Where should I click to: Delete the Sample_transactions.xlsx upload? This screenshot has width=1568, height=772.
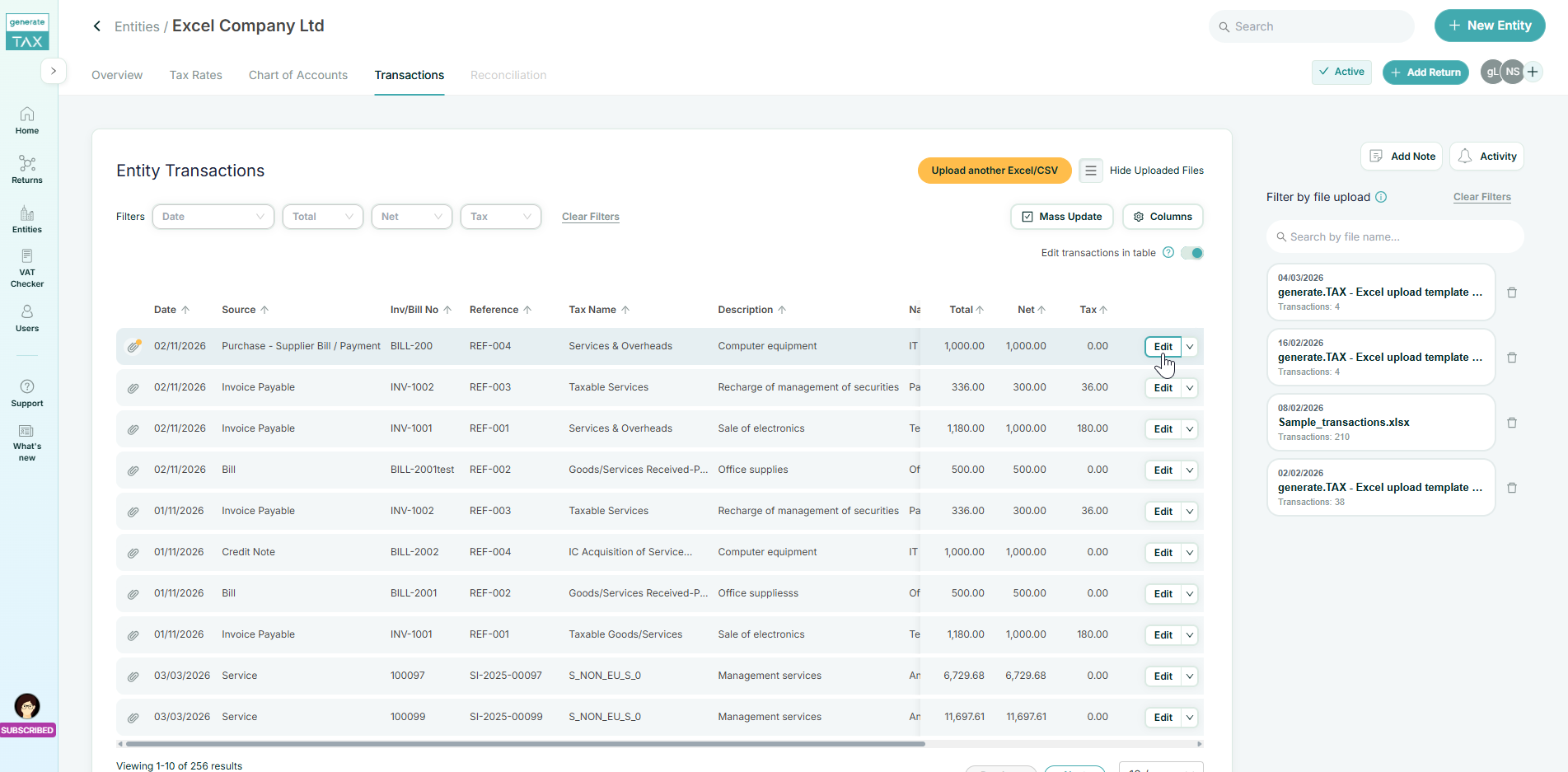[x=1512, y=423]
